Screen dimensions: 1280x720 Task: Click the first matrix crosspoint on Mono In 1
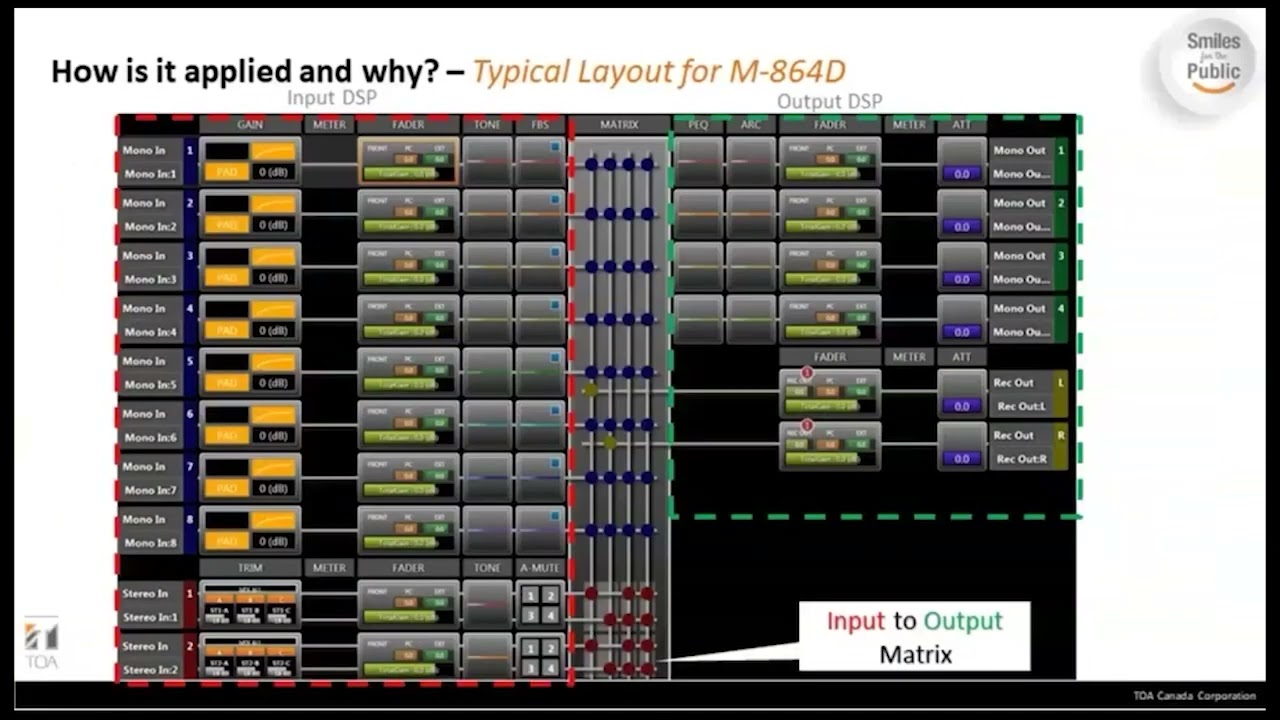tap(591, 164)
